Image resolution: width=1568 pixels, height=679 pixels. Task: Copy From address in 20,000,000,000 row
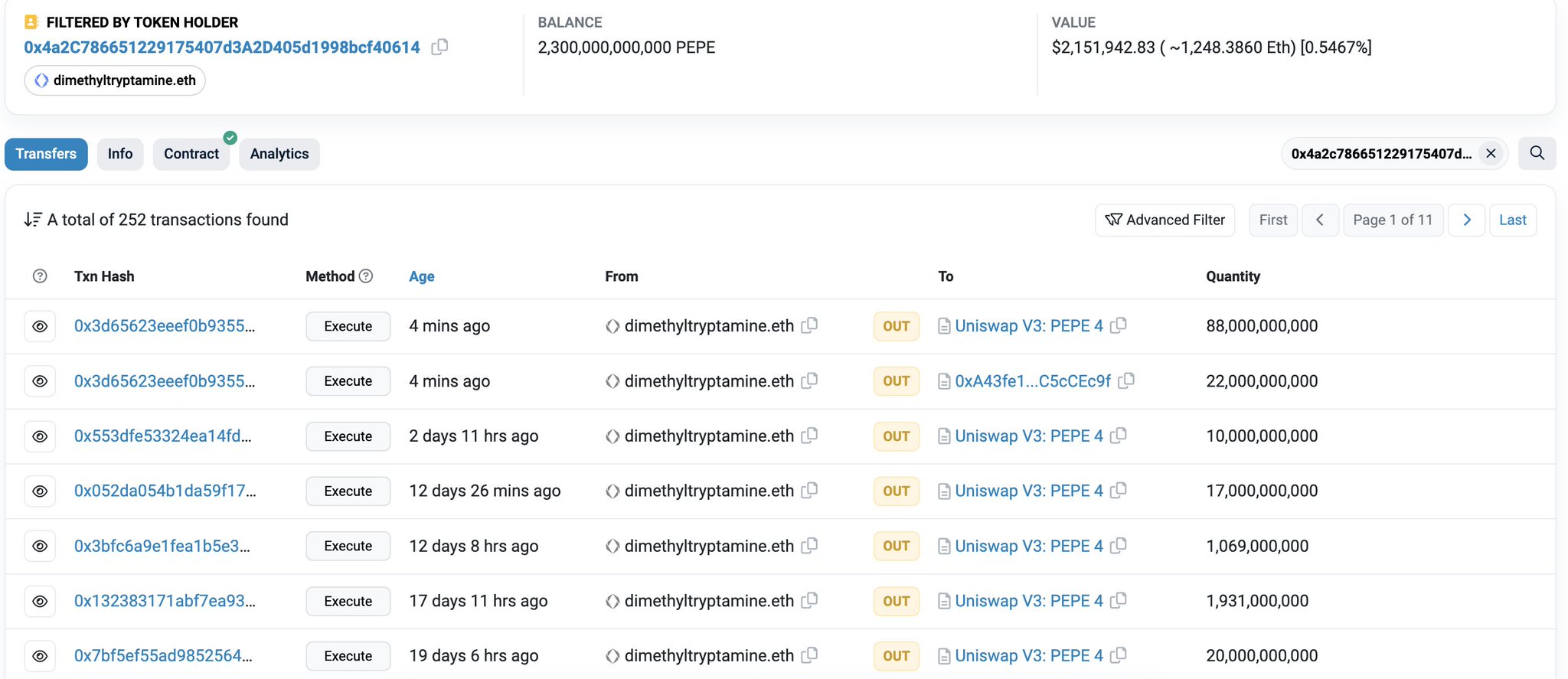pyautogui.click(x=809, y=655)
